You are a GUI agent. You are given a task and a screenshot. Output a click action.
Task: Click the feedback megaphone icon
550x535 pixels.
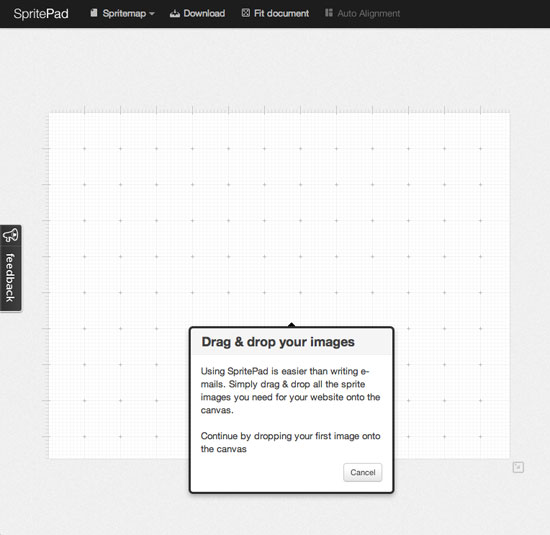coord(10,235)
